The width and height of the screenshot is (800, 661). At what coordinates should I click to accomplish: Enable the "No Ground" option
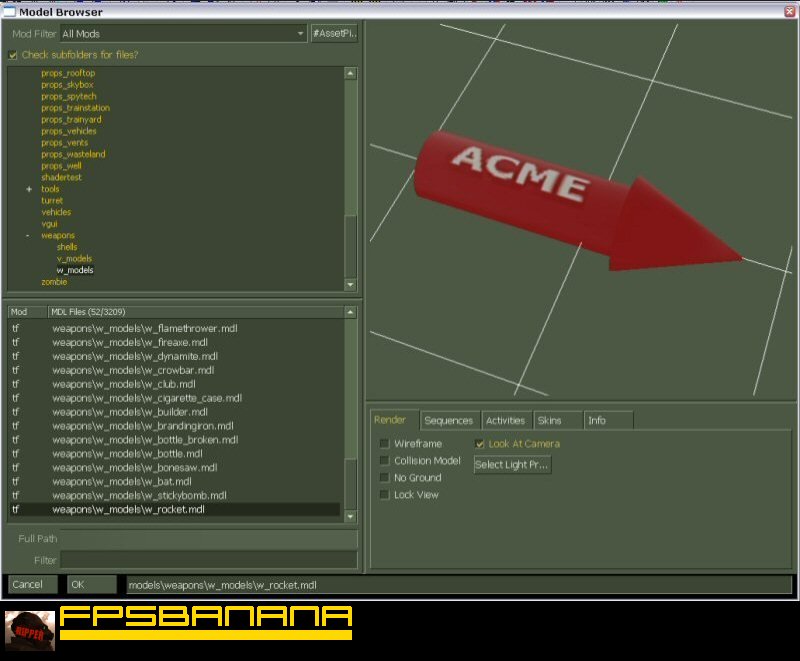[x=385, y=477]
